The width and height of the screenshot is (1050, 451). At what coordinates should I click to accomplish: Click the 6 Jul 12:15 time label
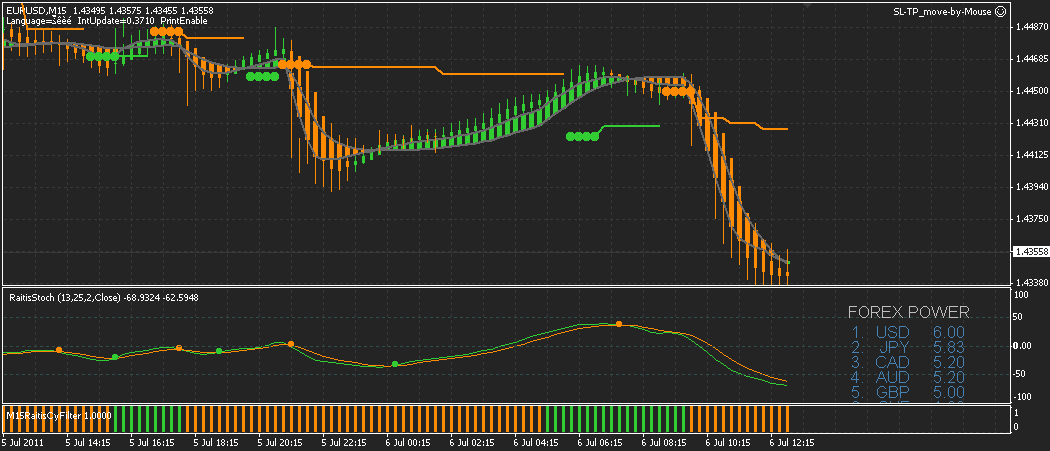coord(792,443)
